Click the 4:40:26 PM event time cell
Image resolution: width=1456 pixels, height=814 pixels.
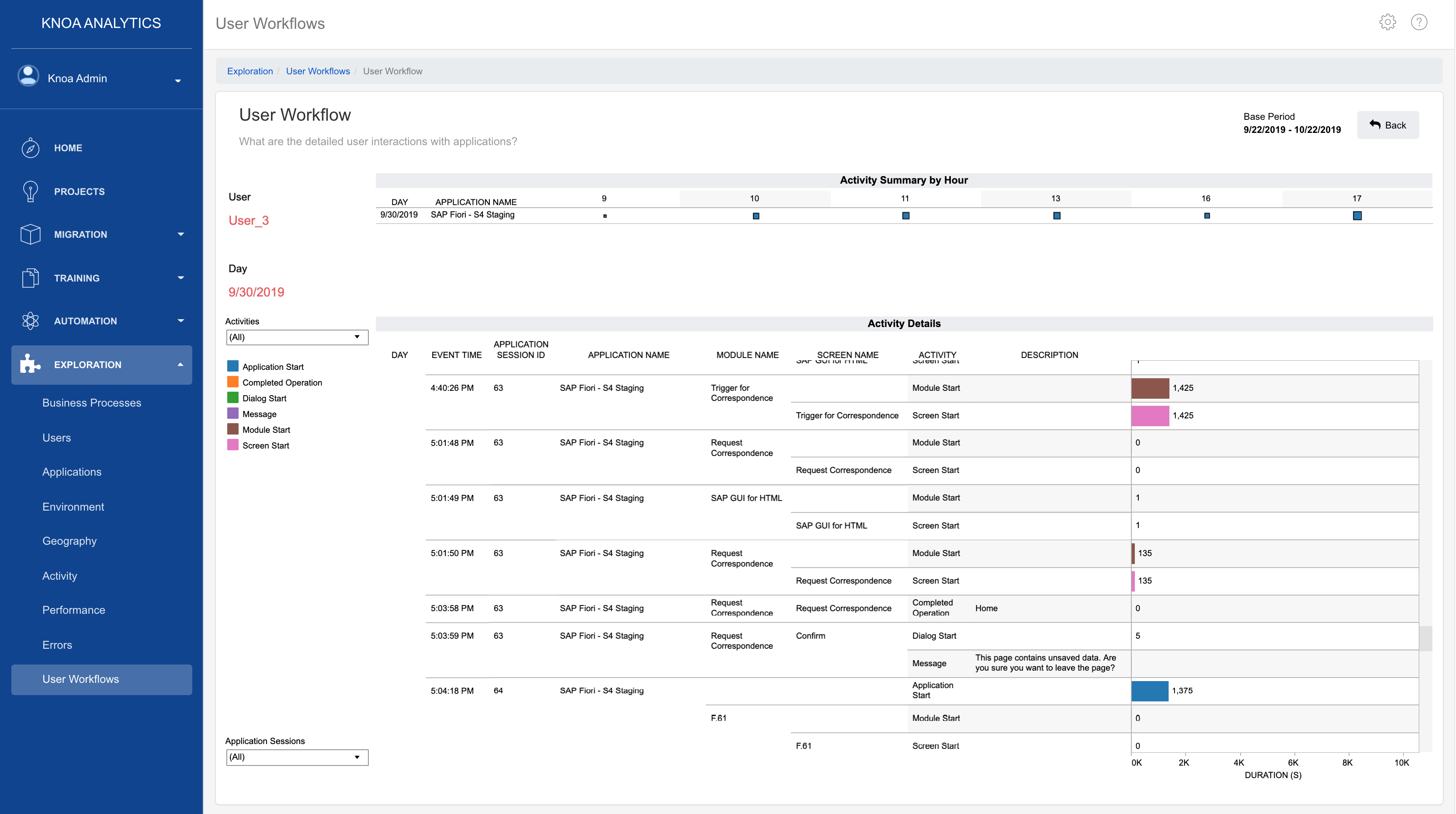pyautogui.click(x=451, y=388)
